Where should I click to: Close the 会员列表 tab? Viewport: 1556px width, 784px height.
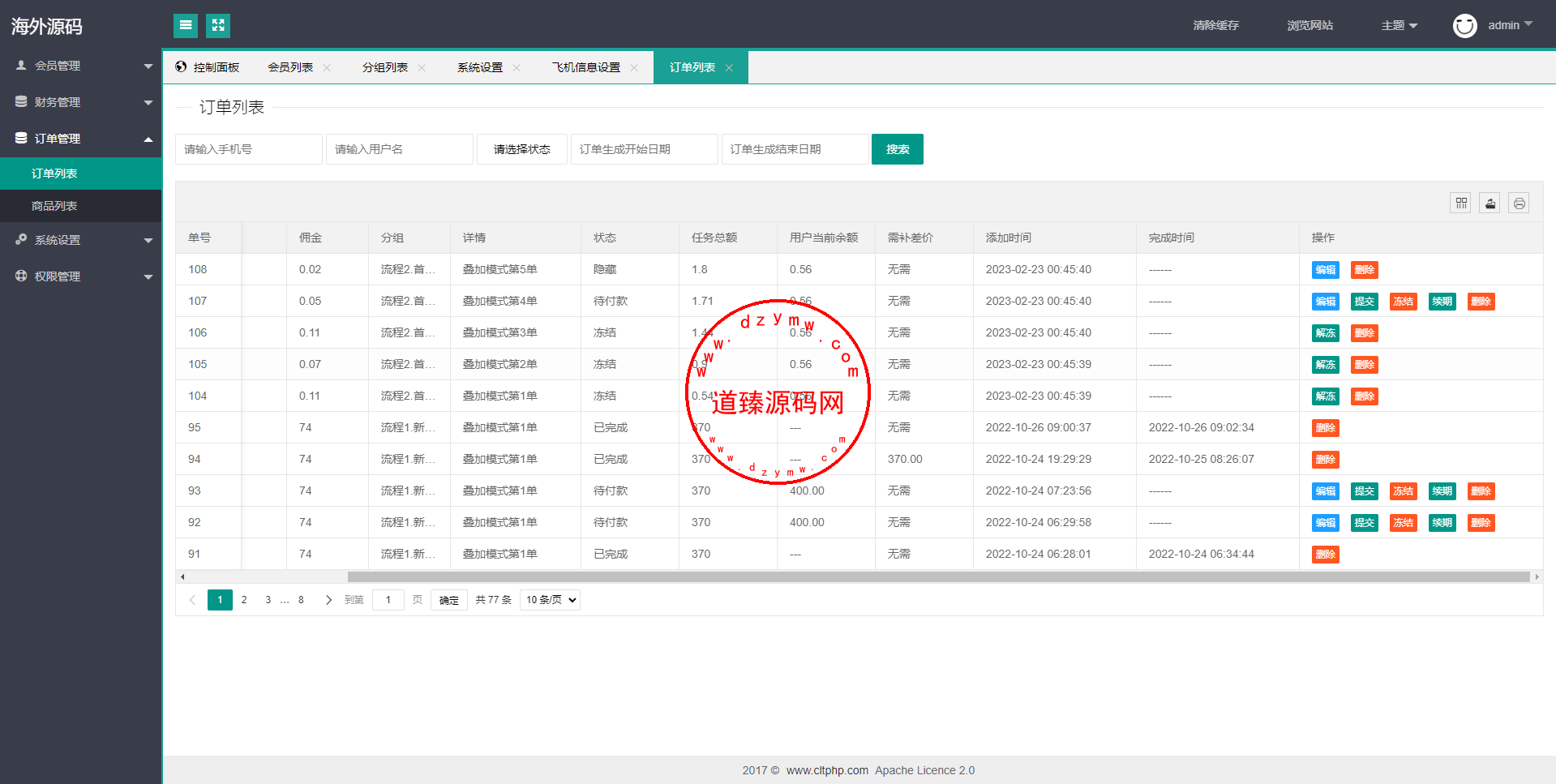click(x=327, y=68)
